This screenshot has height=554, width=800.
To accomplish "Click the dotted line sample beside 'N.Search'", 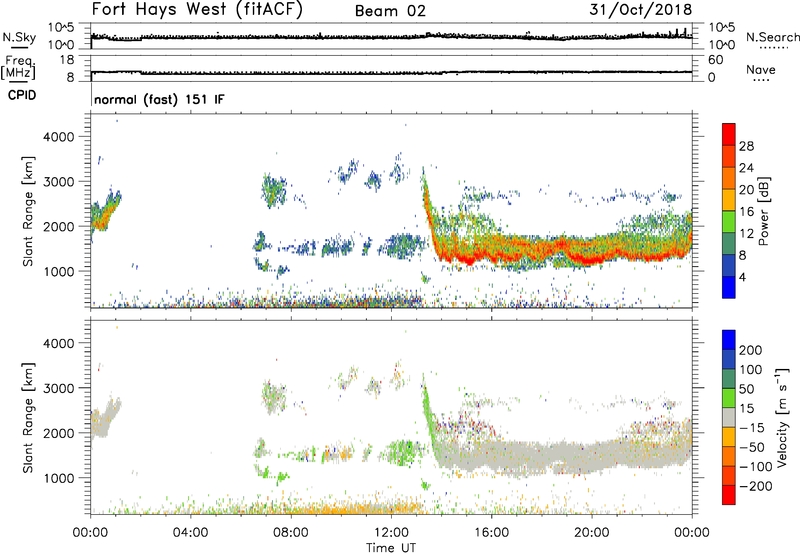I will 773,48.
